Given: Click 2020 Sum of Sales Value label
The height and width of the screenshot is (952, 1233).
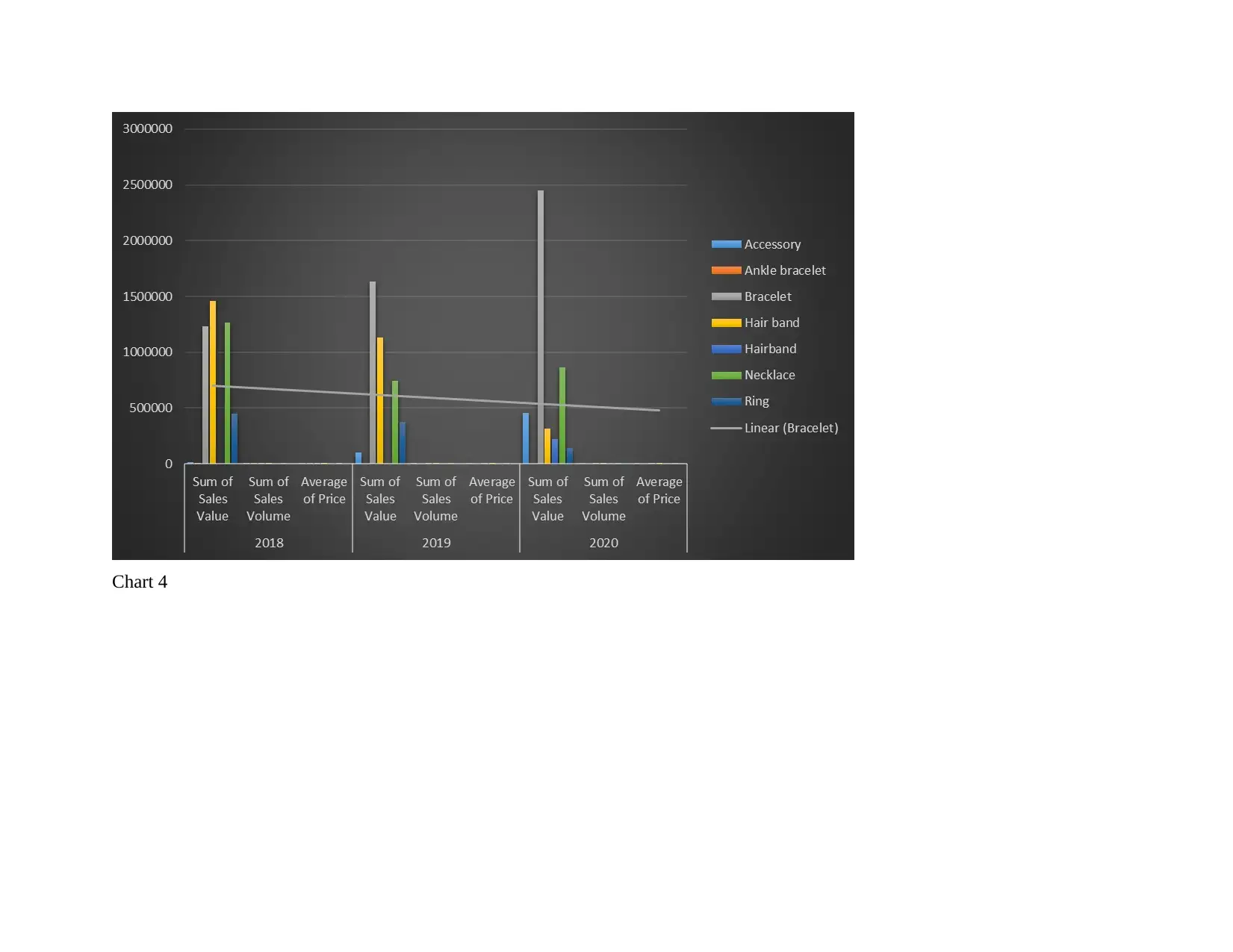Looking at the screenshot, I should tap(547, 499).
